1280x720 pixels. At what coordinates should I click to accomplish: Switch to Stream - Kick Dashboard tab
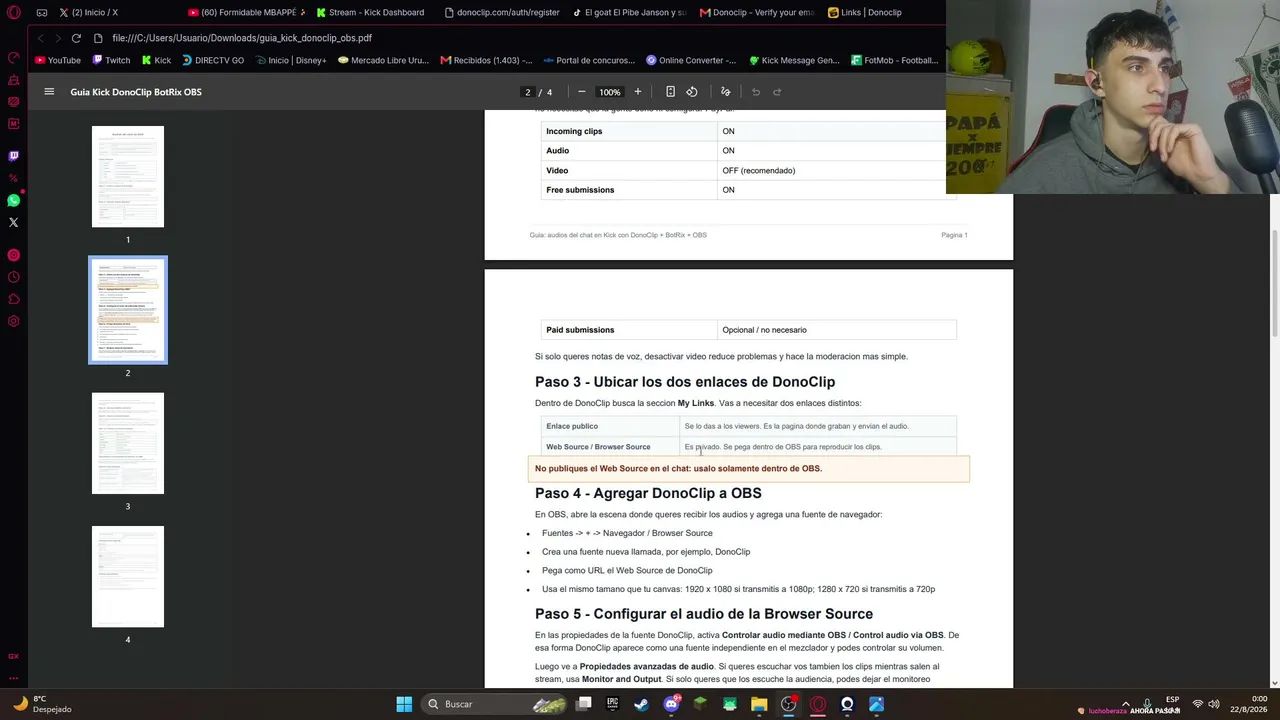[372, 13]
